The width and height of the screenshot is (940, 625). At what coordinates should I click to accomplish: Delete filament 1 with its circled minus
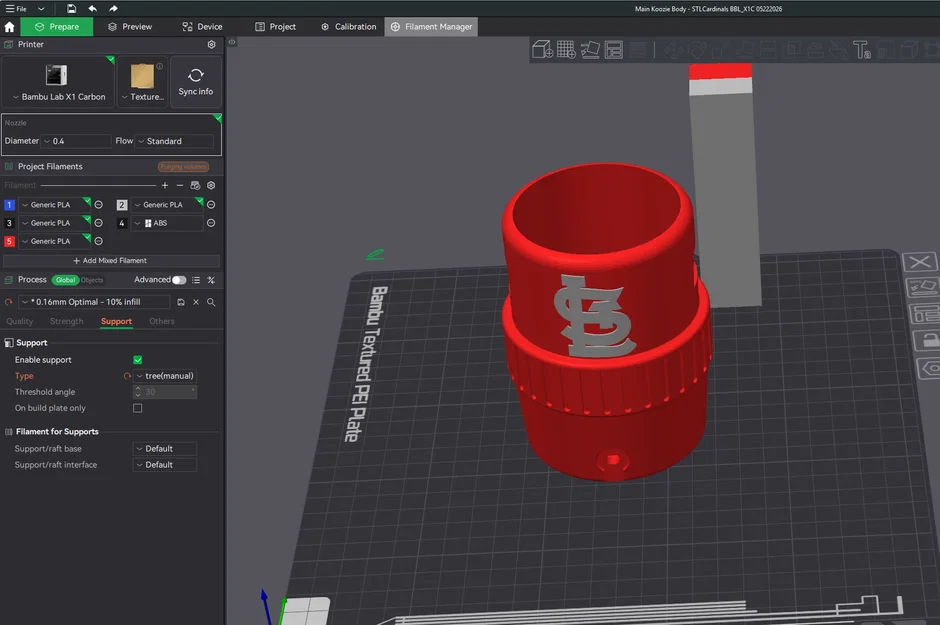tap(98, 205)
